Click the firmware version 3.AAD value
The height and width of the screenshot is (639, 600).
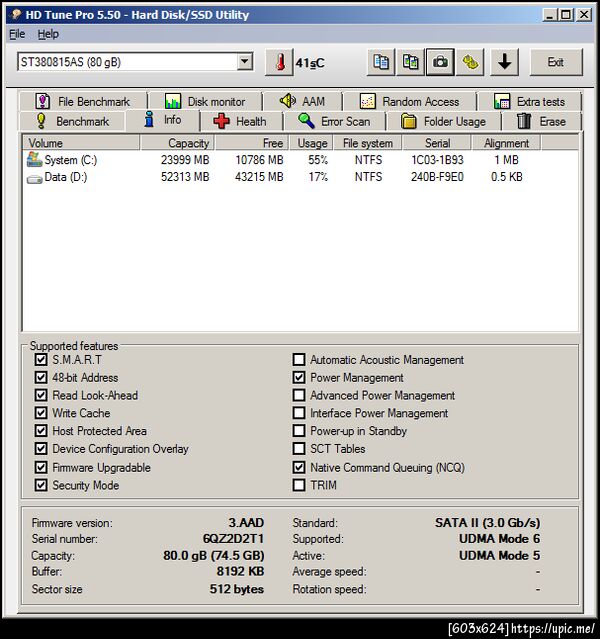pos(246,523)
